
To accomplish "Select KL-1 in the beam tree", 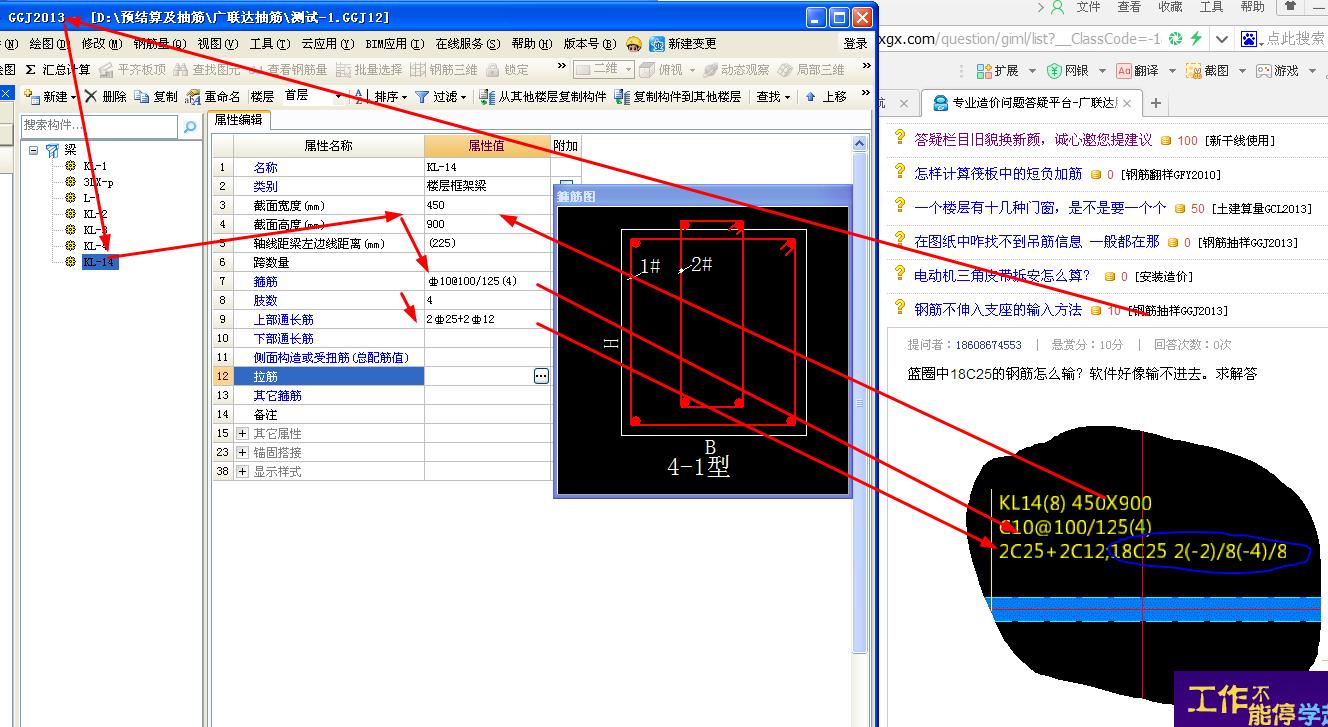I will click(x=95, y=166).
